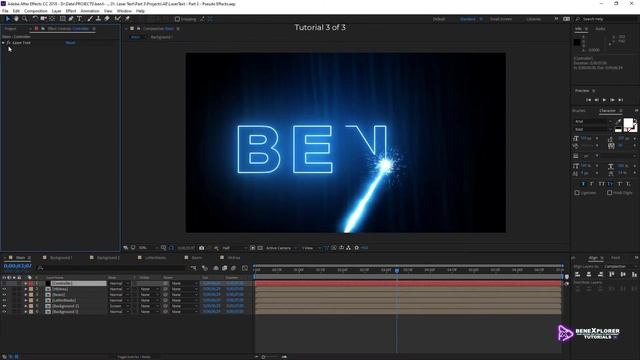Select the Pen tool
The image size is (640, 360).
71,19
